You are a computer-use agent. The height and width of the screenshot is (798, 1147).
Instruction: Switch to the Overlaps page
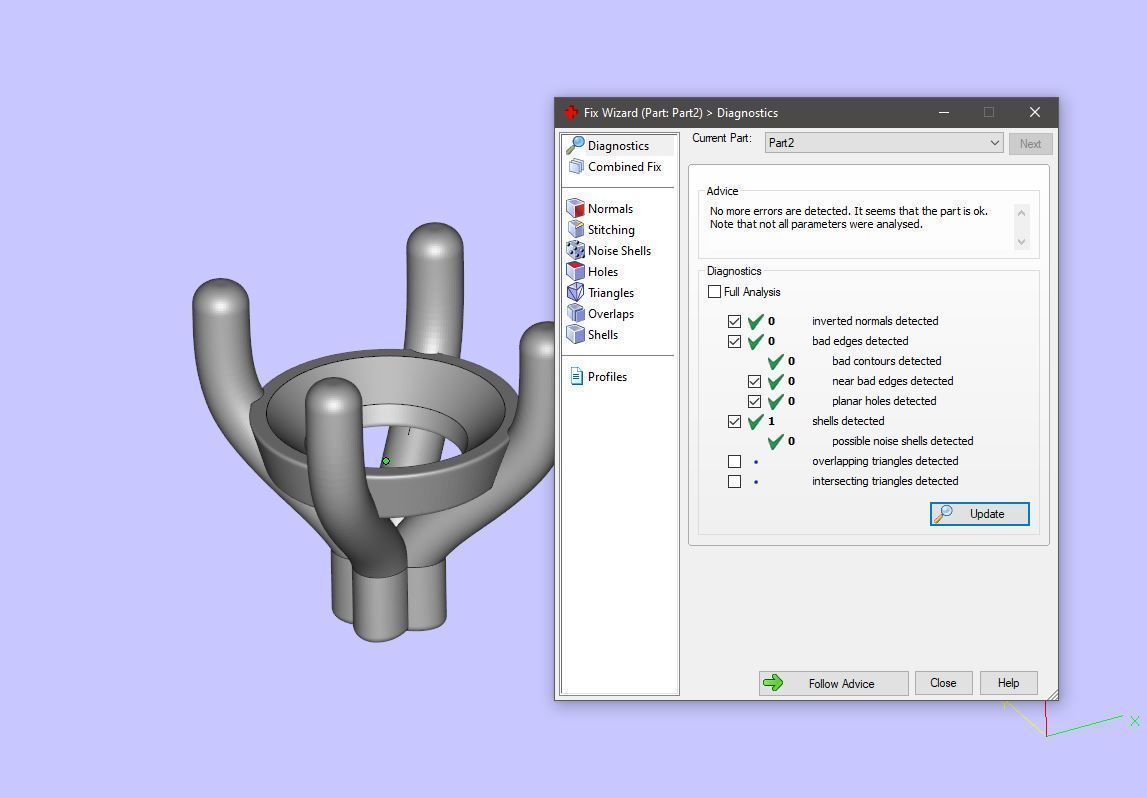pos(611,314)
